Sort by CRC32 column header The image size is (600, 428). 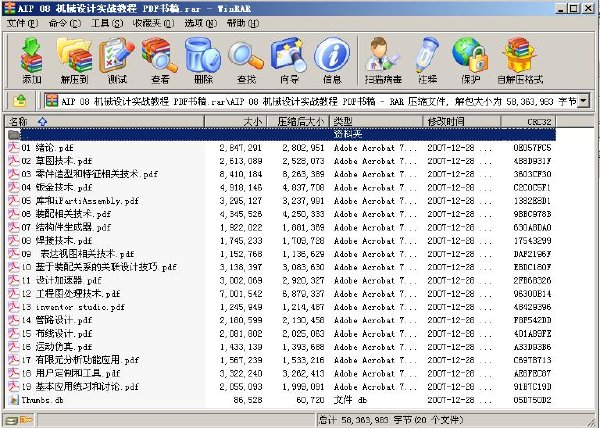tap(528, 122)
